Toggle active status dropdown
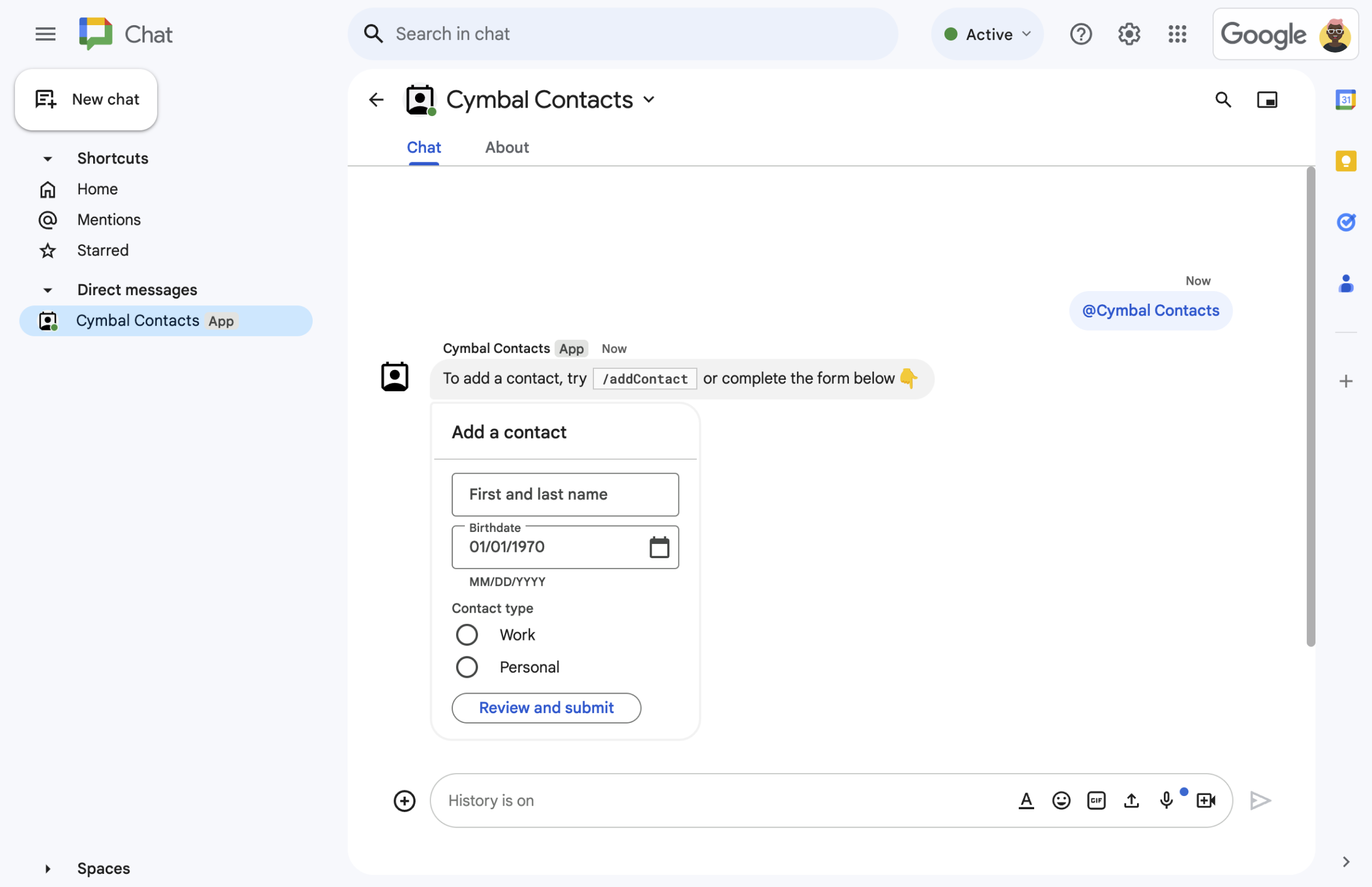The image size is (1372, 887). click(987, 32)
